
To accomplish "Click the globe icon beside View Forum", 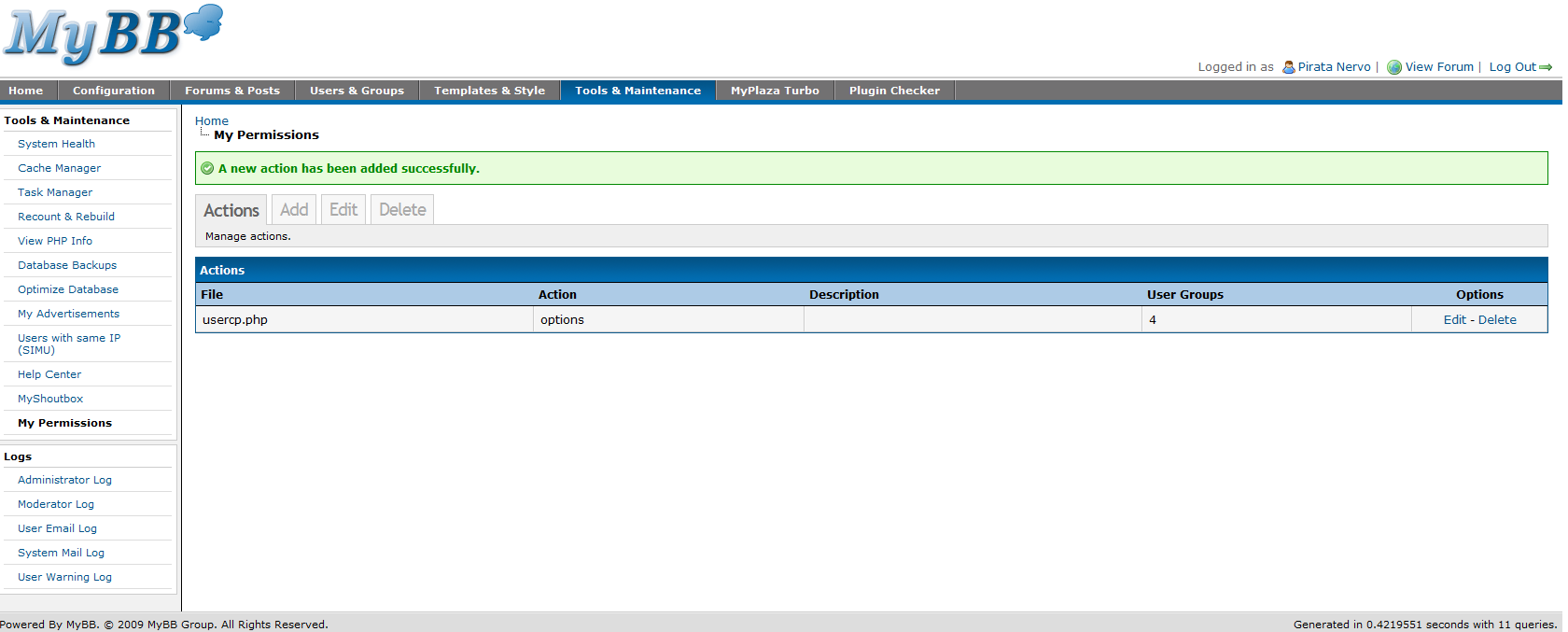I will click(1394, 67).
